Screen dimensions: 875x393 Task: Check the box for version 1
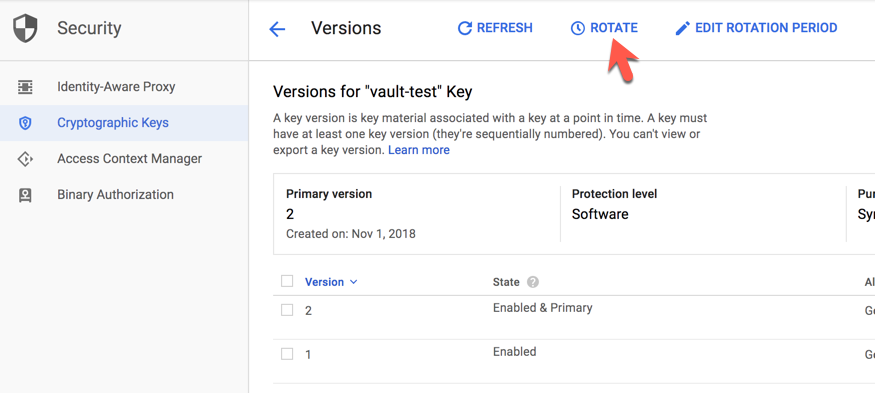pos(287,354)
